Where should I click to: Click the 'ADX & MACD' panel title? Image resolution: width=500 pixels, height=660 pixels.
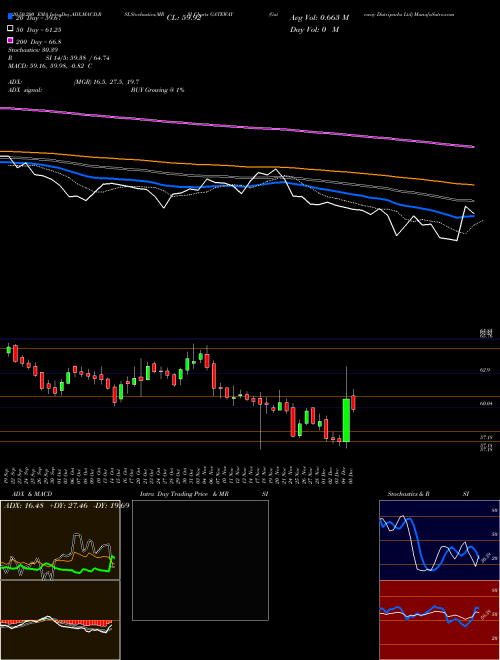coord(32,494)
